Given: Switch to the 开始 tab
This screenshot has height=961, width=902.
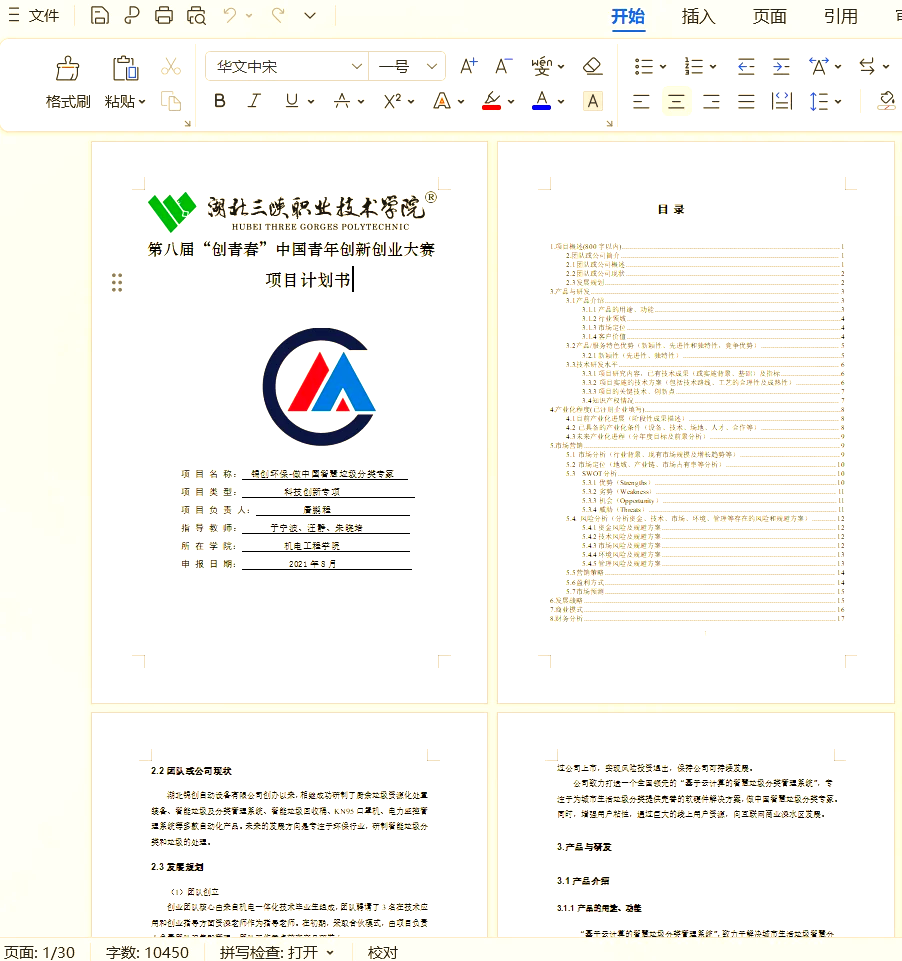Looking at the screenshot, I should coord(628,17).
